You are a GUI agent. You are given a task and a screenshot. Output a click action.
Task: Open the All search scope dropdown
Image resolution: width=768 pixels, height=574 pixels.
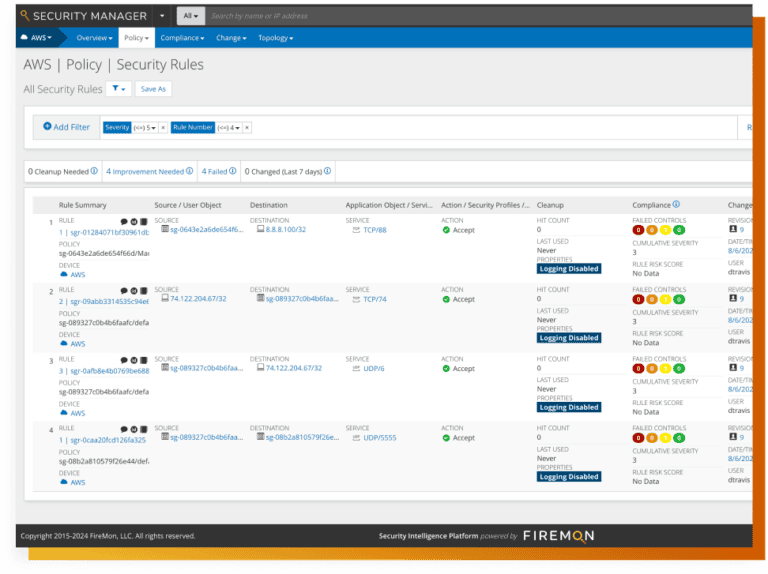coord(189,16)
